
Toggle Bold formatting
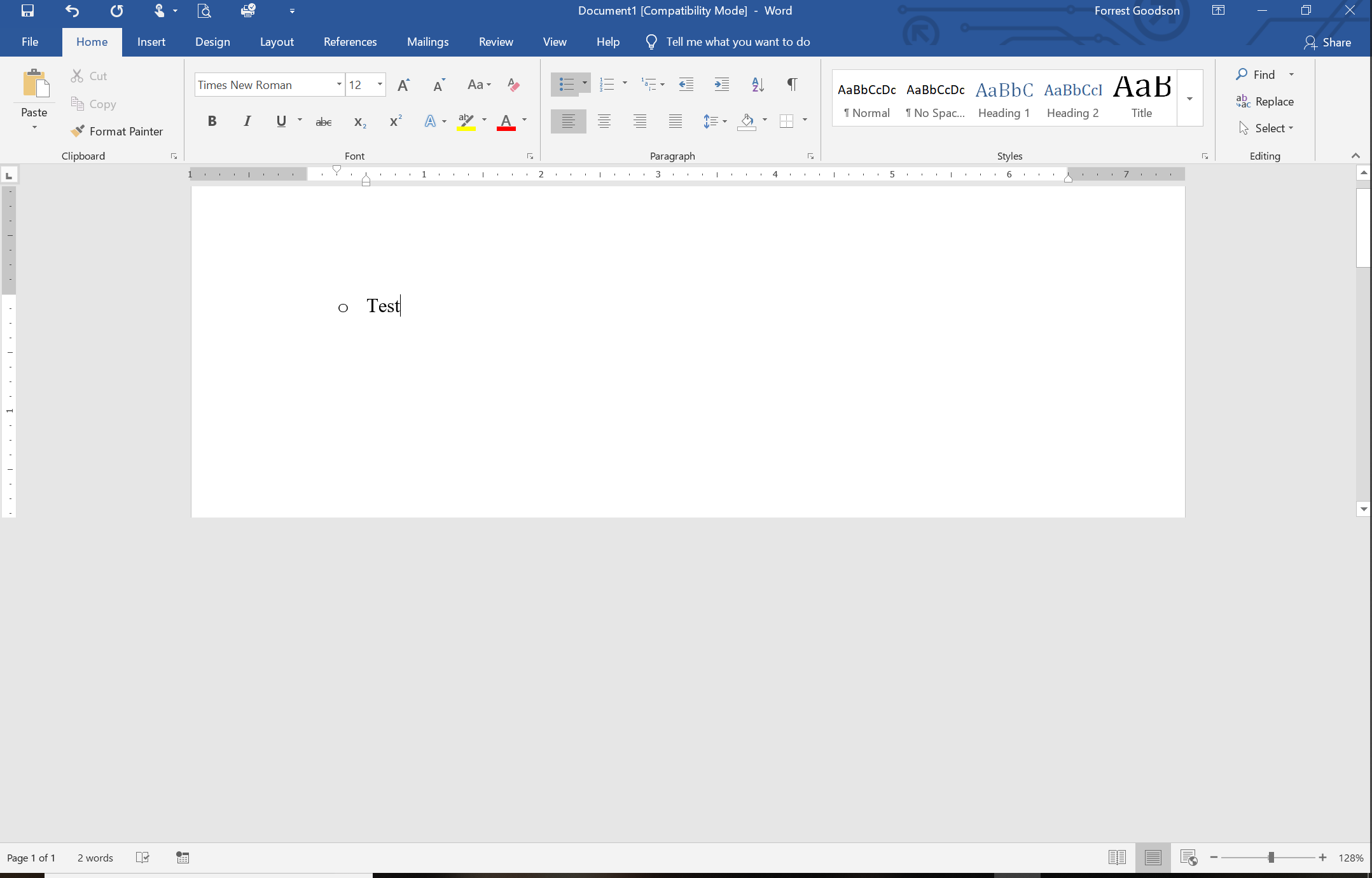[212, 121]
